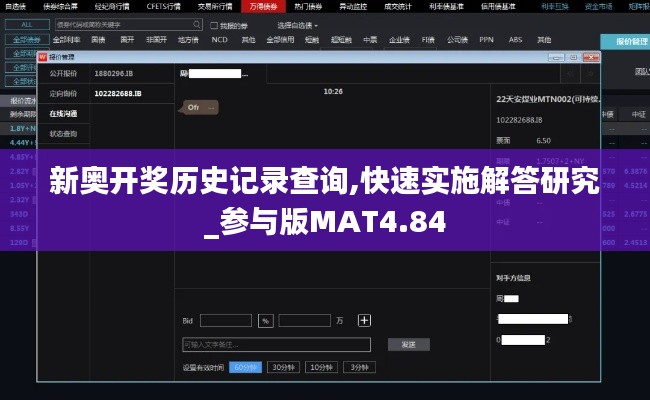Click the 22天安煤业MTN002 bond title
The width and height of the screenshot is (650, 400).
pyautogui.click(x=548, y=99)
